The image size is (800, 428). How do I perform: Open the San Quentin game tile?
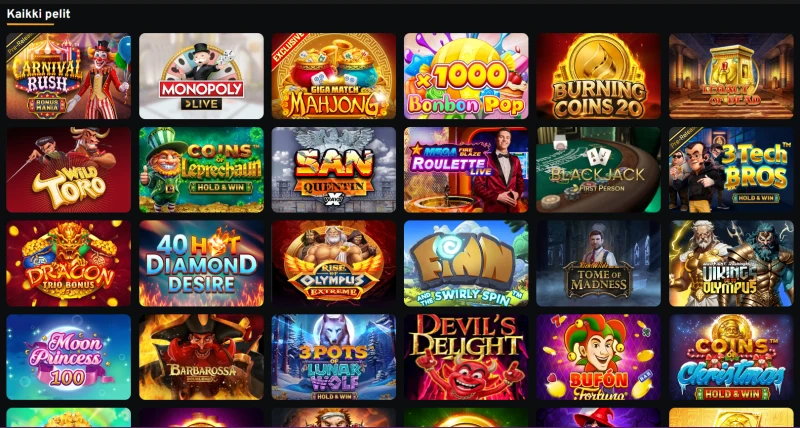[334, 170]
